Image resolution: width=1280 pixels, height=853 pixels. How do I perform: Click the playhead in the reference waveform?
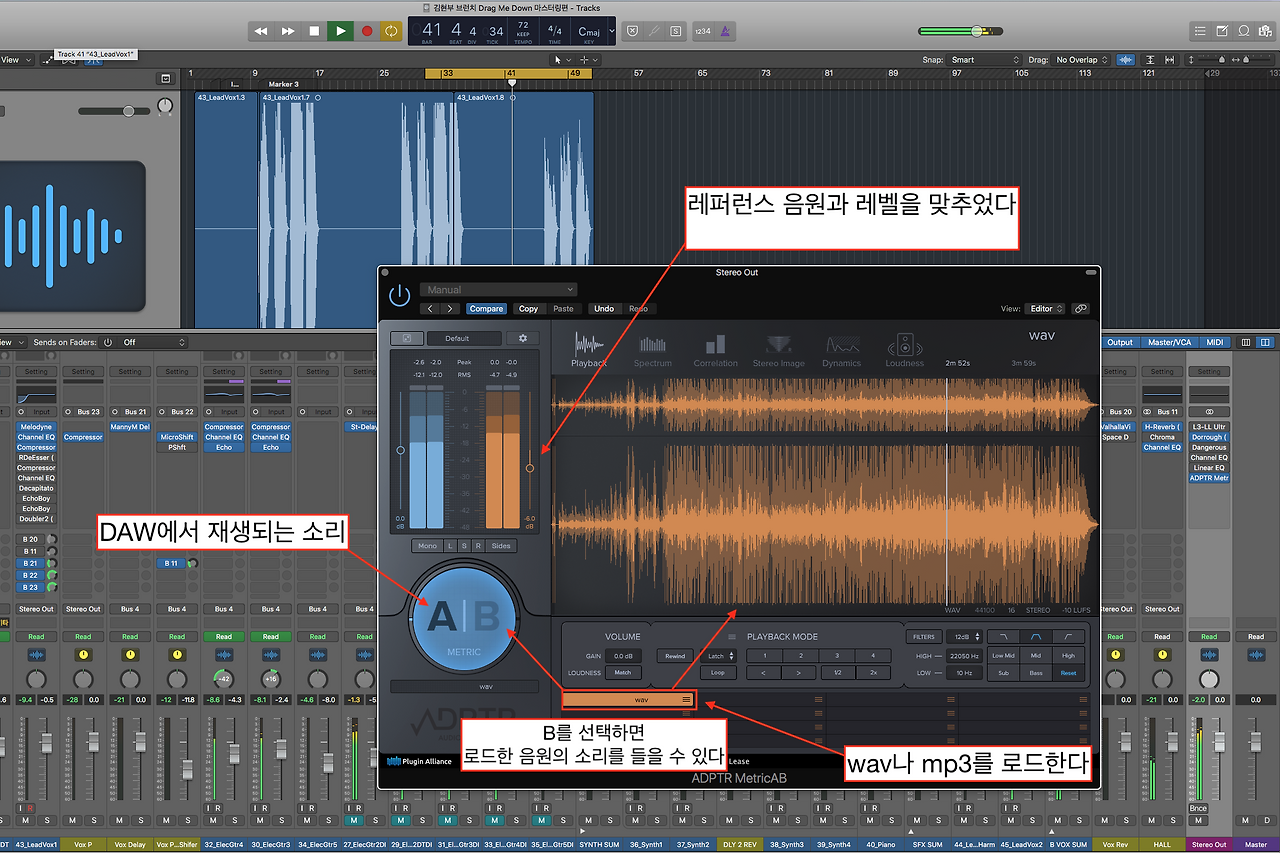947,494
